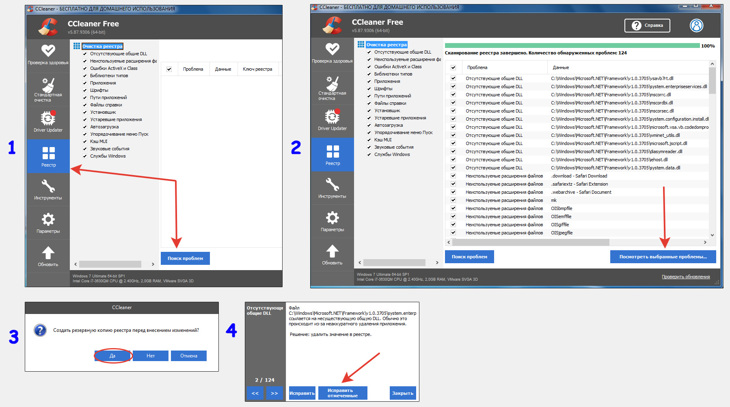This screenshot has width=730, height=407.
Task: Click Проверить обновления link in window 2
Action: [x=685, y=277]
